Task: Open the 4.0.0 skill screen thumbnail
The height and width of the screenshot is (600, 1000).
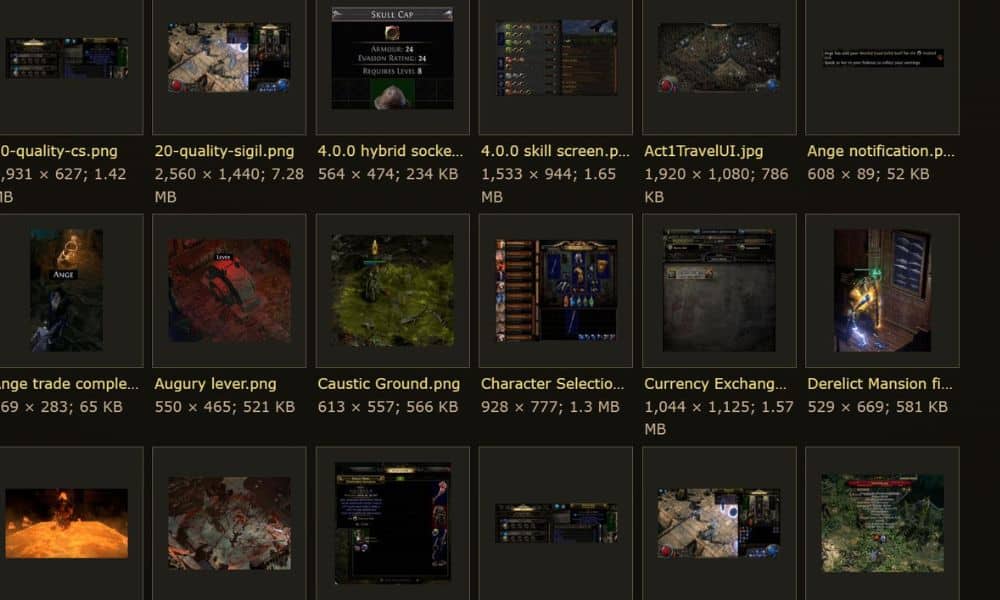Action: (x=556, y=58)
